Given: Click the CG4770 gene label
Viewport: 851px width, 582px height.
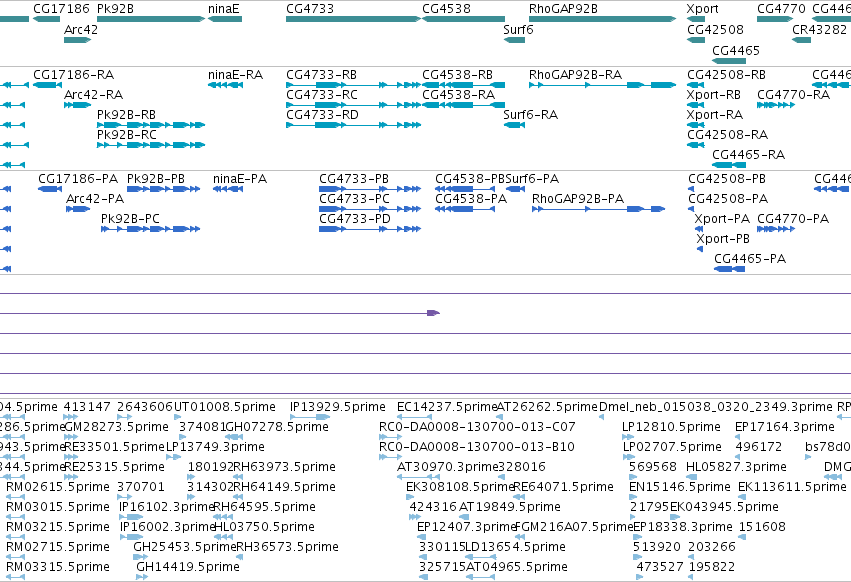Looking at the screenshot, I should (x=781, y=9).
